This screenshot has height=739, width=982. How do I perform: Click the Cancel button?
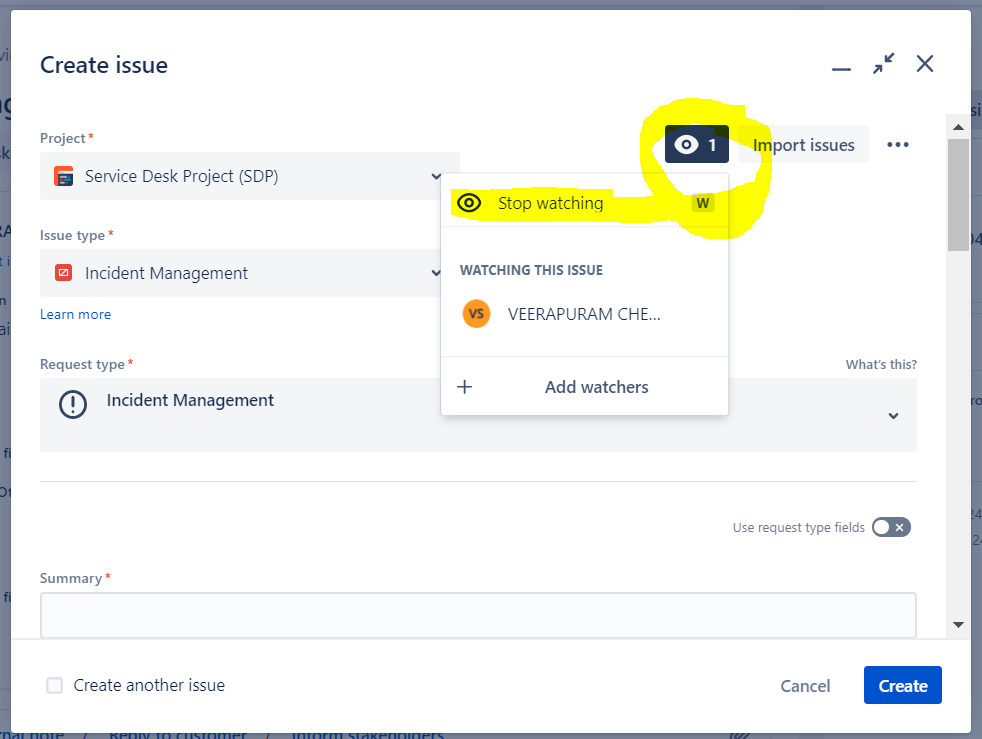click(x=805, y=686)
